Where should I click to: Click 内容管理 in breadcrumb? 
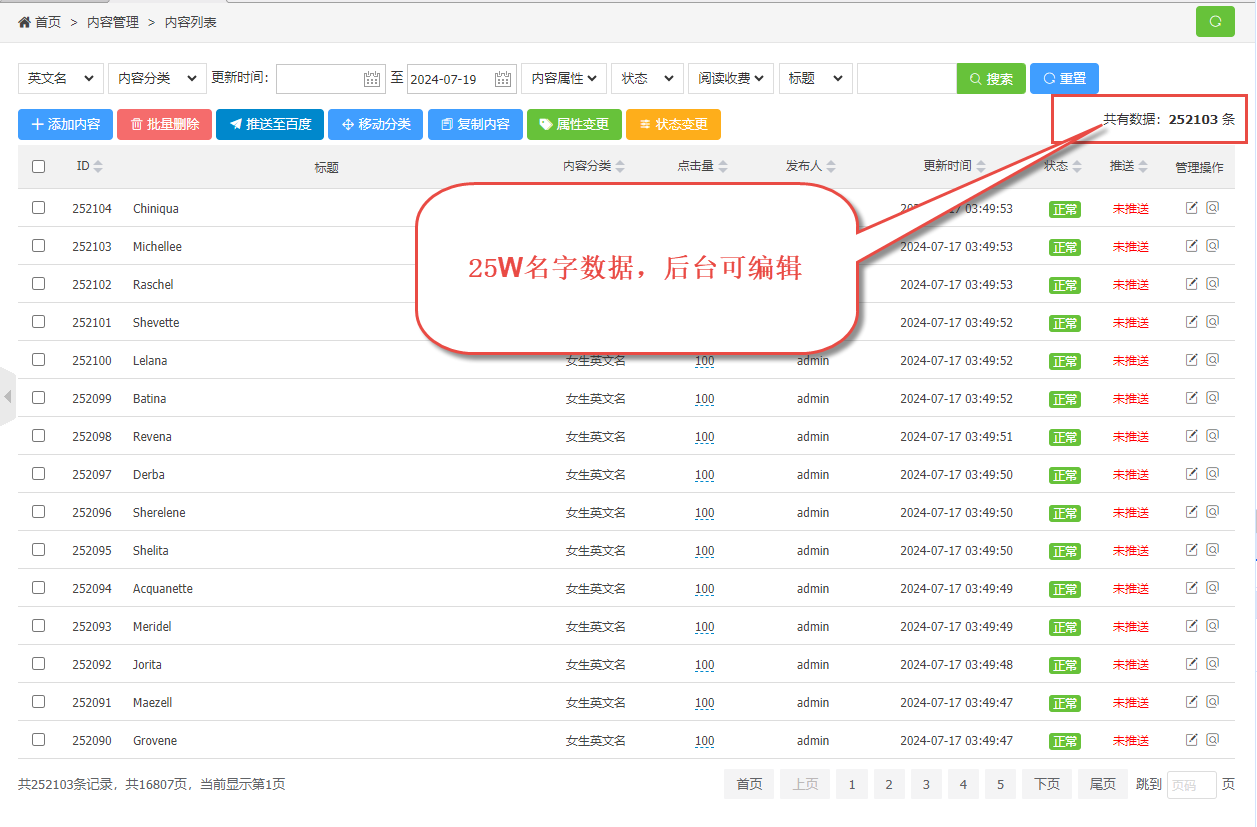click(111, 22)
